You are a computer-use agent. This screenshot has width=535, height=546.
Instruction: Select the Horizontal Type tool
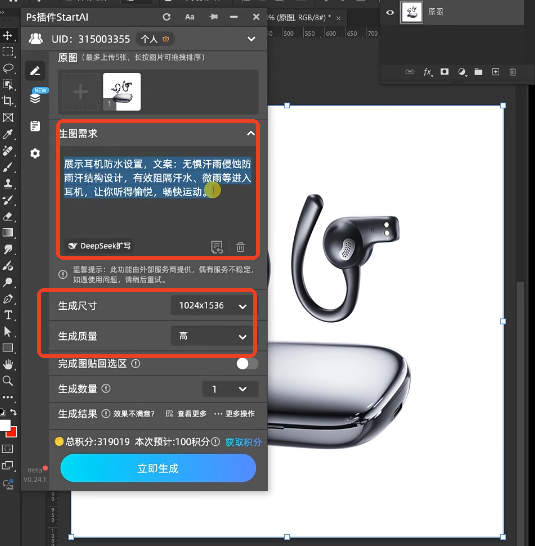(8, 315)
